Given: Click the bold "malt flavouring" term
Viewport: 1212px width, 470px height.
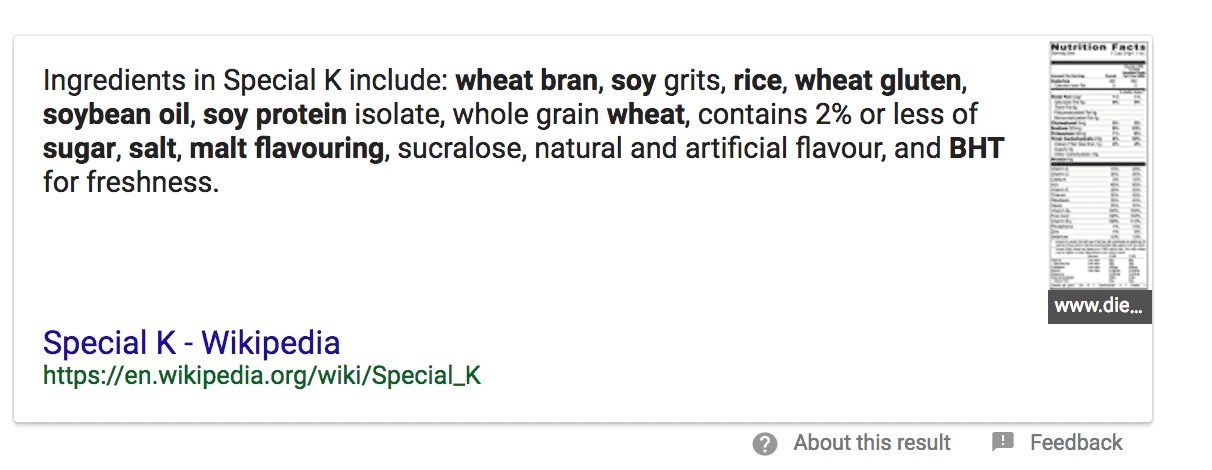Looking at the screenshot, I should coord(286,150).
